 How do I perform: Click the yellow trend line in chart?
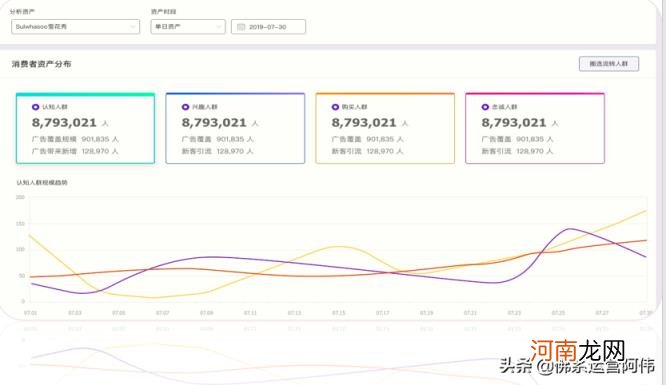click(338, 246)
